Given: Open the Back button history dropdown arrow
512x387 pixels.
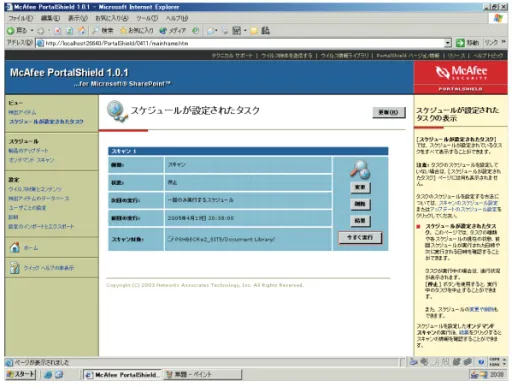Looking at the screenshot, I should coord(32,31).
